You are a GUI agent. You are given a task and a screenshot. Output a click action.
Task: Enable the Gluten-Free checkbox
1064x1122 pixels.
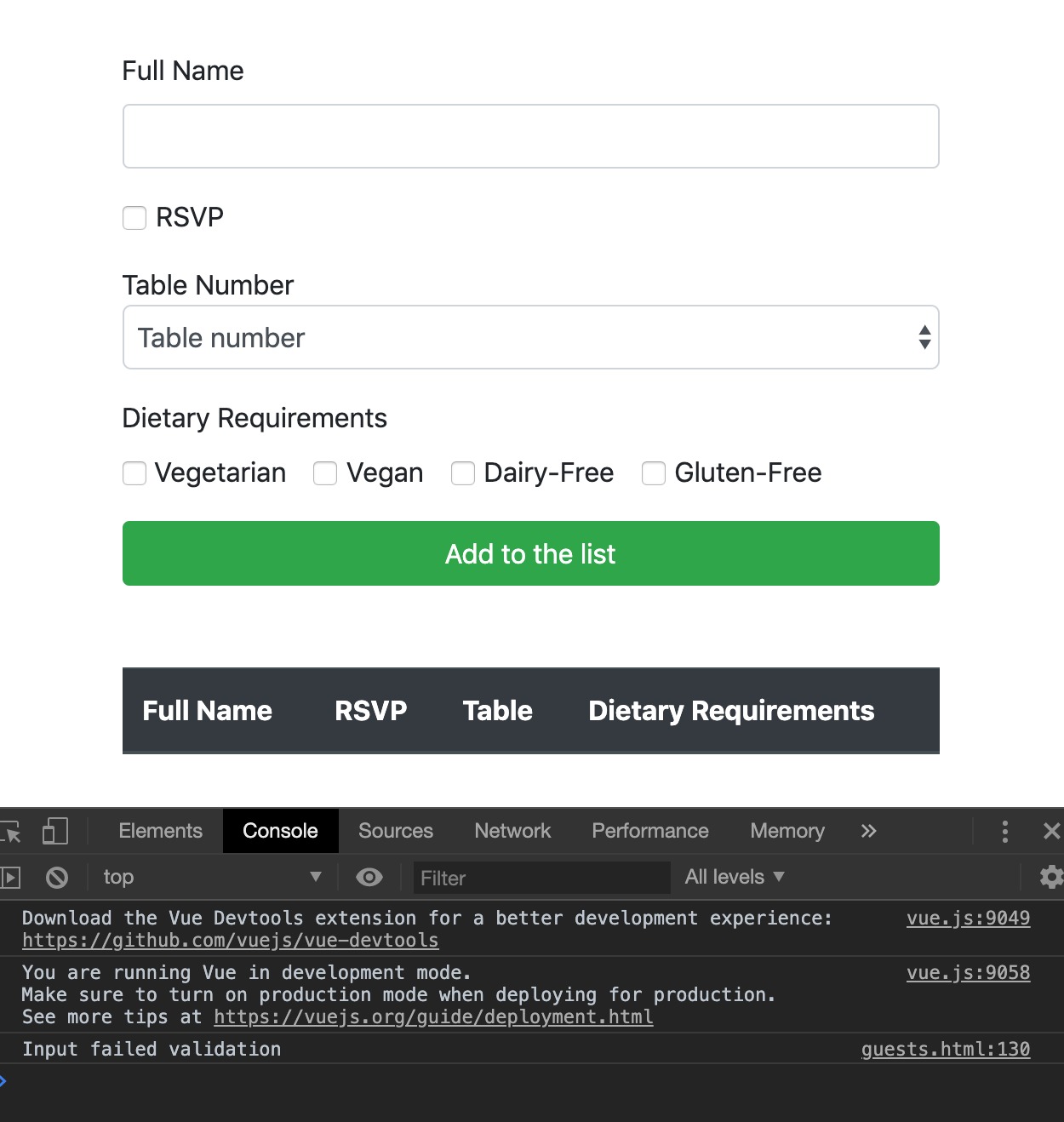point(654,473)
